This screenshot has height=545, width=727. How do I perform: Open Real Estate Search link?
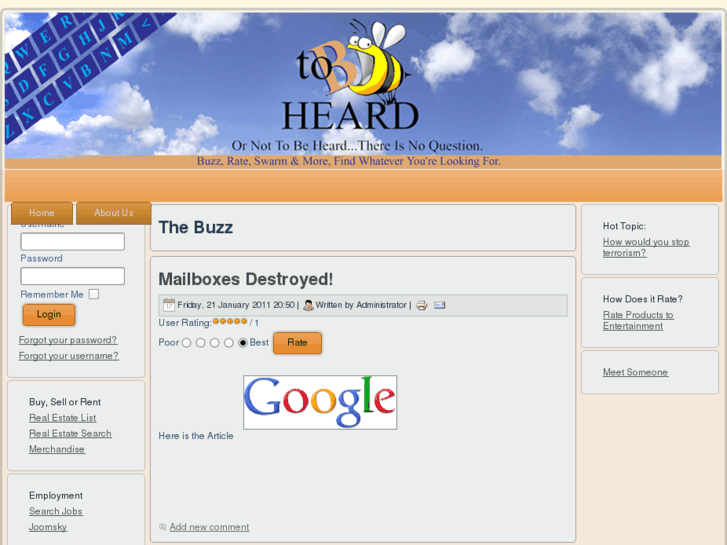pyautogui.click(x=70, y=434)
